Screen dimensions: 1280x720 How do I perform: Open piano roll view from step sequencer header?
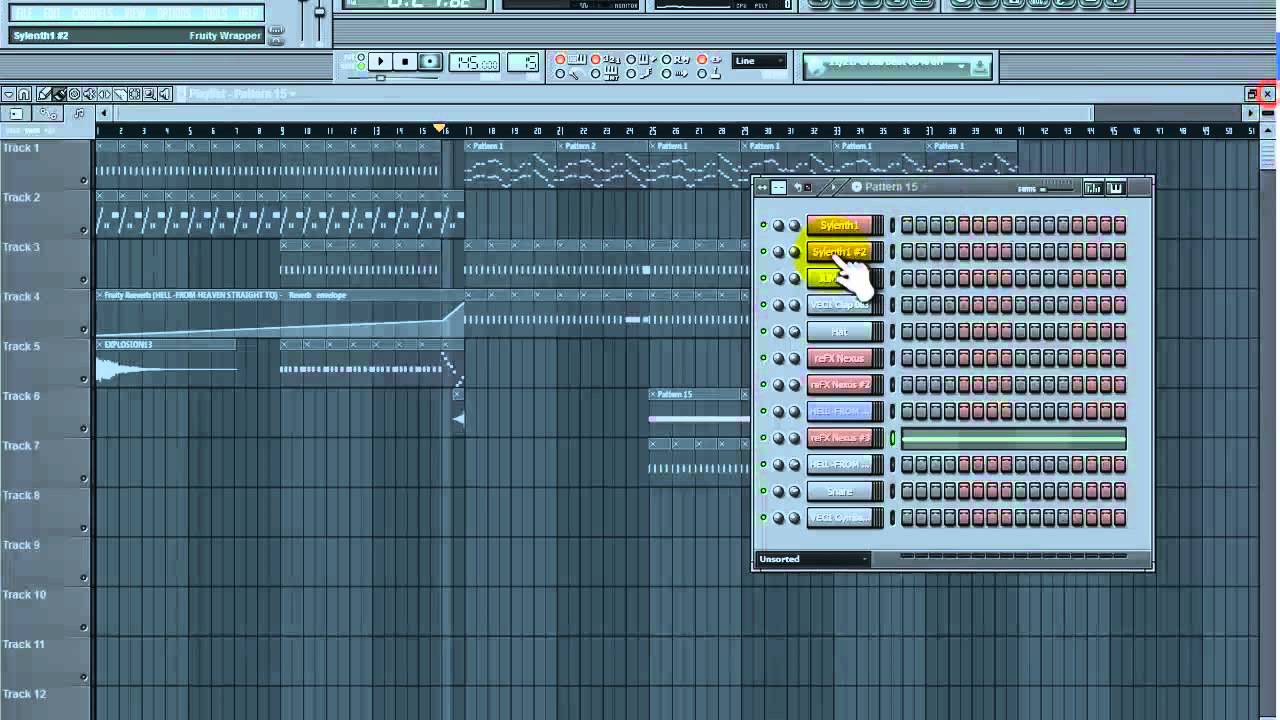pos(1115,188)
